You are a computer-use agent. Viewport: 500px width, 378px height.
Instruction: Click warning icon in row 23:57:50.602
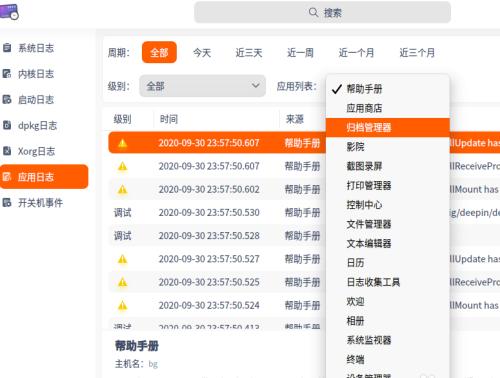123,189
